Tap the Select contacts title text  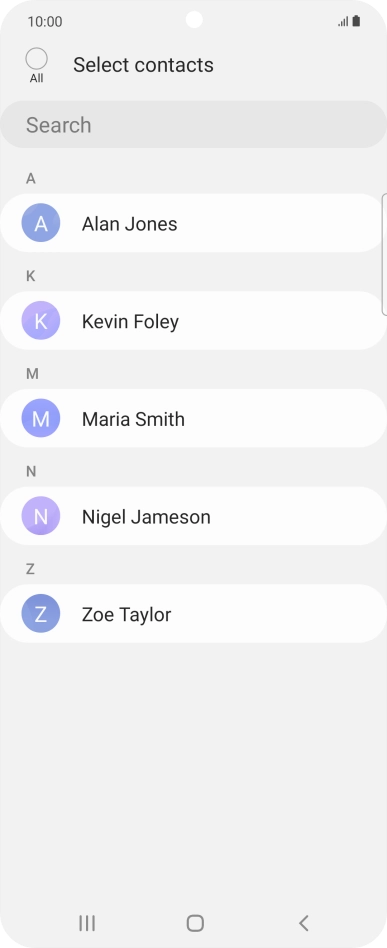click(x=143, y=65)
